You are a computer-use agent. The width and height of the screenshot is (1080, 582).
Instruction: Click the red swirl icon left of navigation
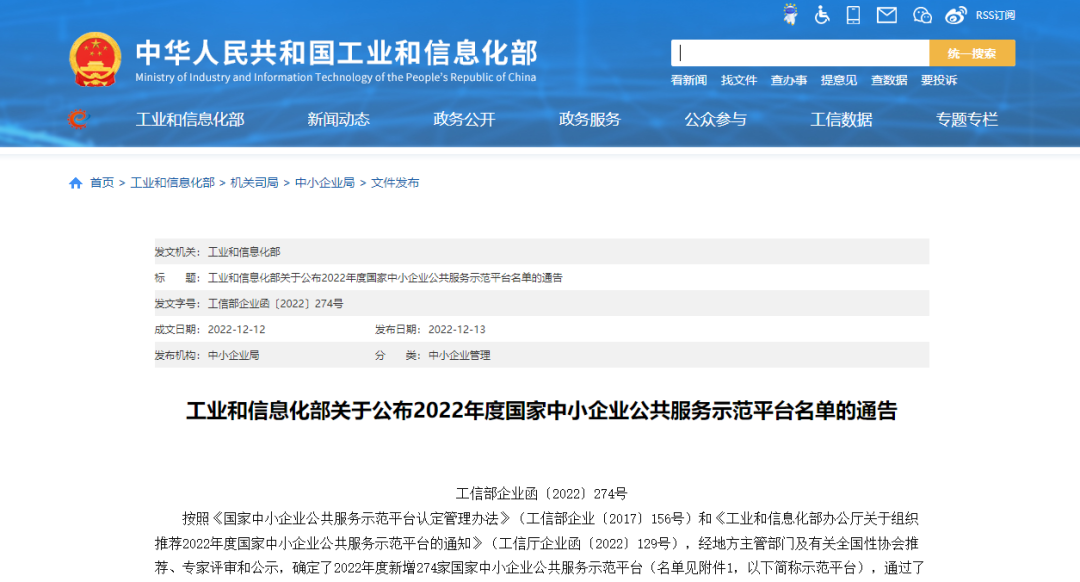(79, 119)
